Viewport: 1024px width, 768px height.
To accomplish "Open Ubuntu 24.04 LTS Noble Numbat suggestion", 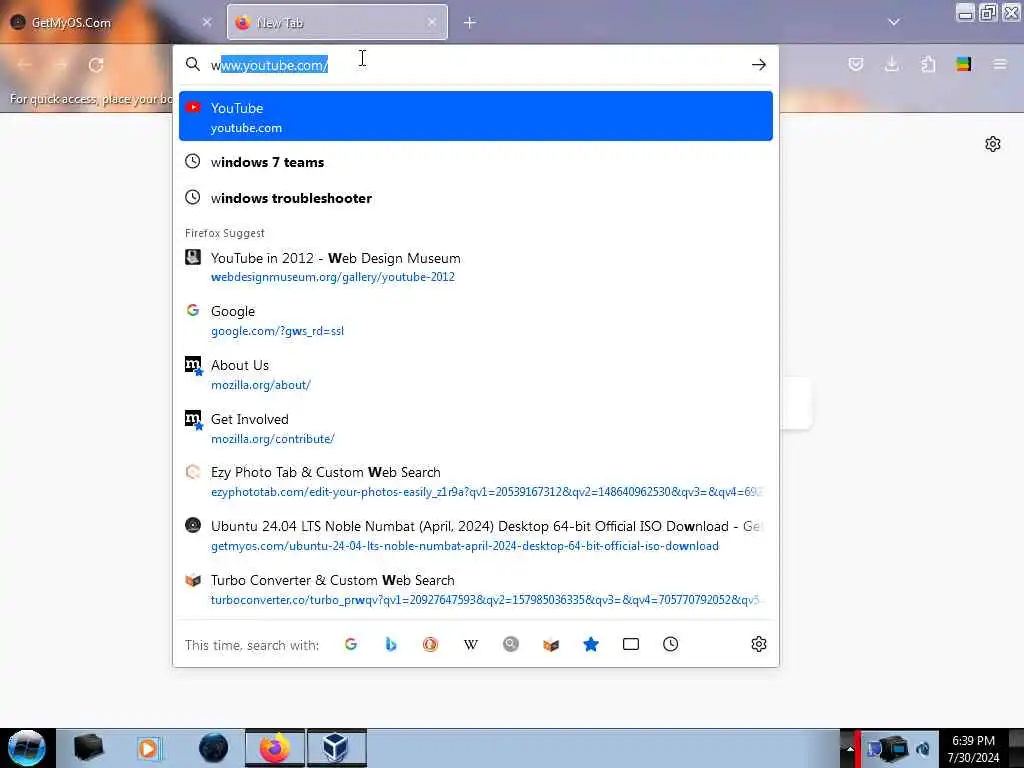I will (x=475, y=536).
